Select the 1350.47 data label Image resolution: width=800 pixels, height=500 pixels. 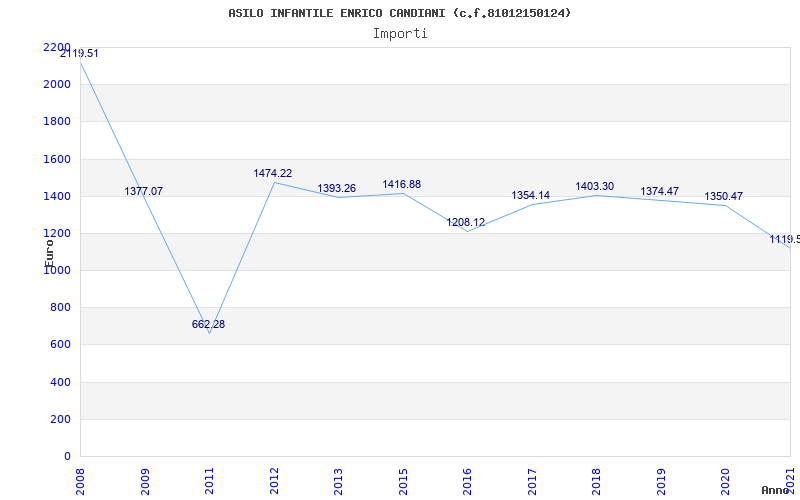[723, 196]
